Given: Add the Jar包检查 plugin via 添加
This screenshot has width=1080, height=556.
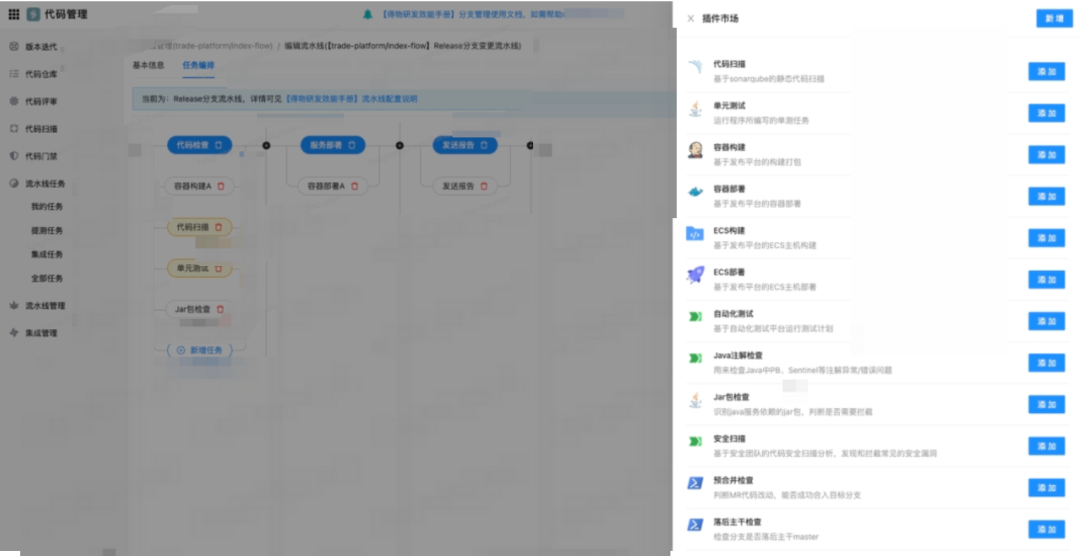Looking at the screenshot, I should tap(1046, 404).
